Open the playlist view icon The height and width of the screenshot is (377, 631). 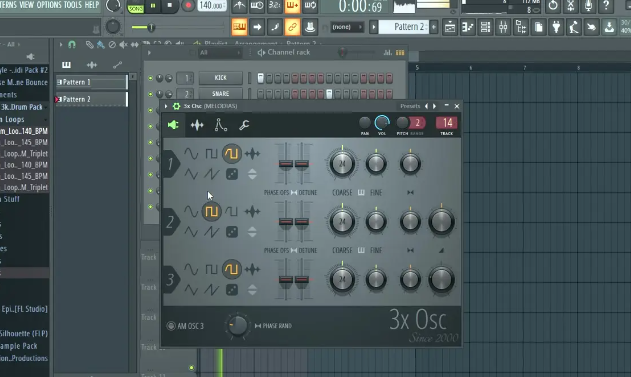click(450, 27)
